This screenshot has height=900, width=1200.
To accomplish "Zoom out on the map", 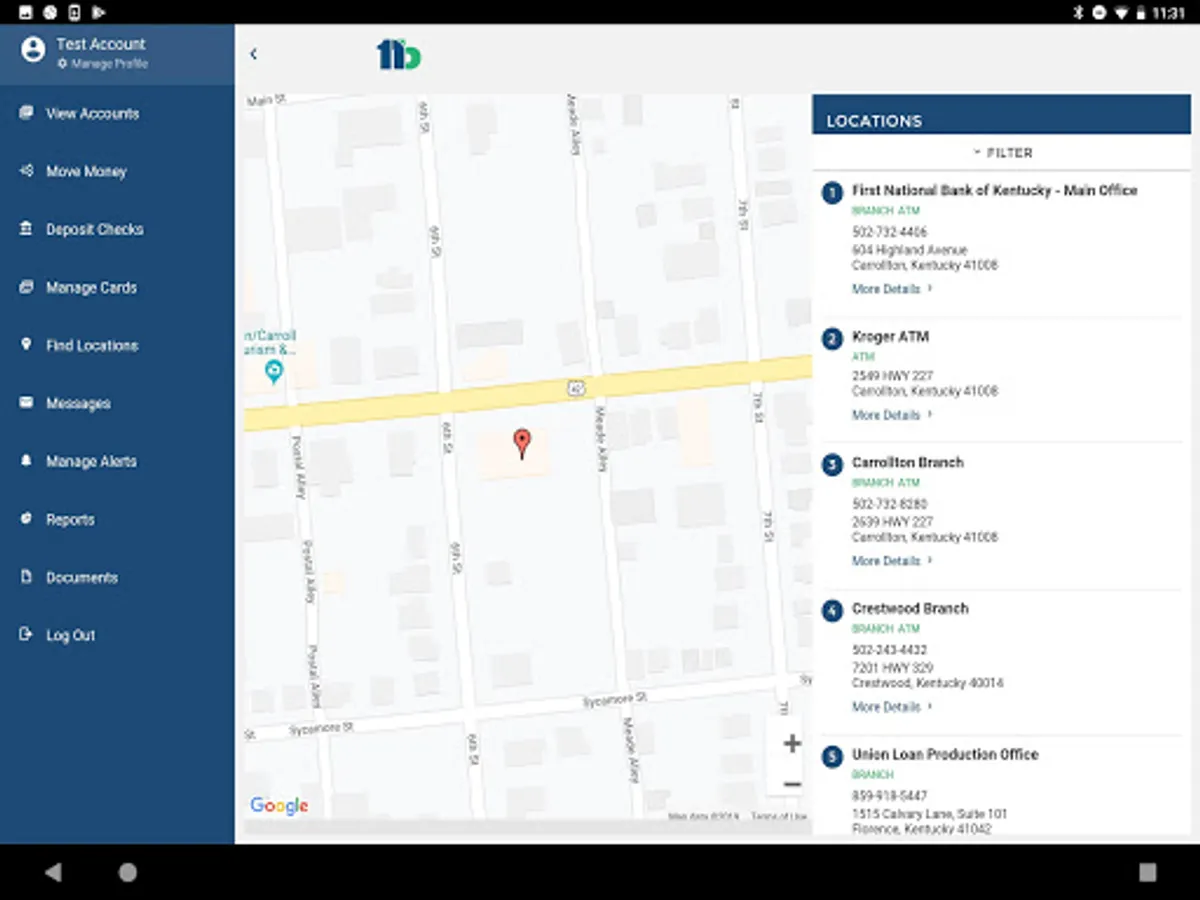I will (792, 785).
